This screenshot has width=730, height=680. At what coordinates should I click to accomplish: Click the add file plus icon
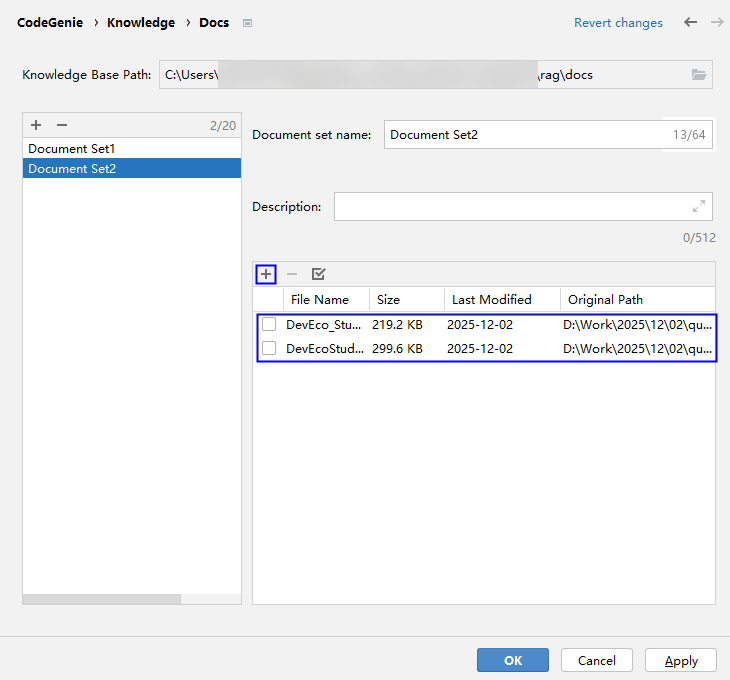point(266,274)
